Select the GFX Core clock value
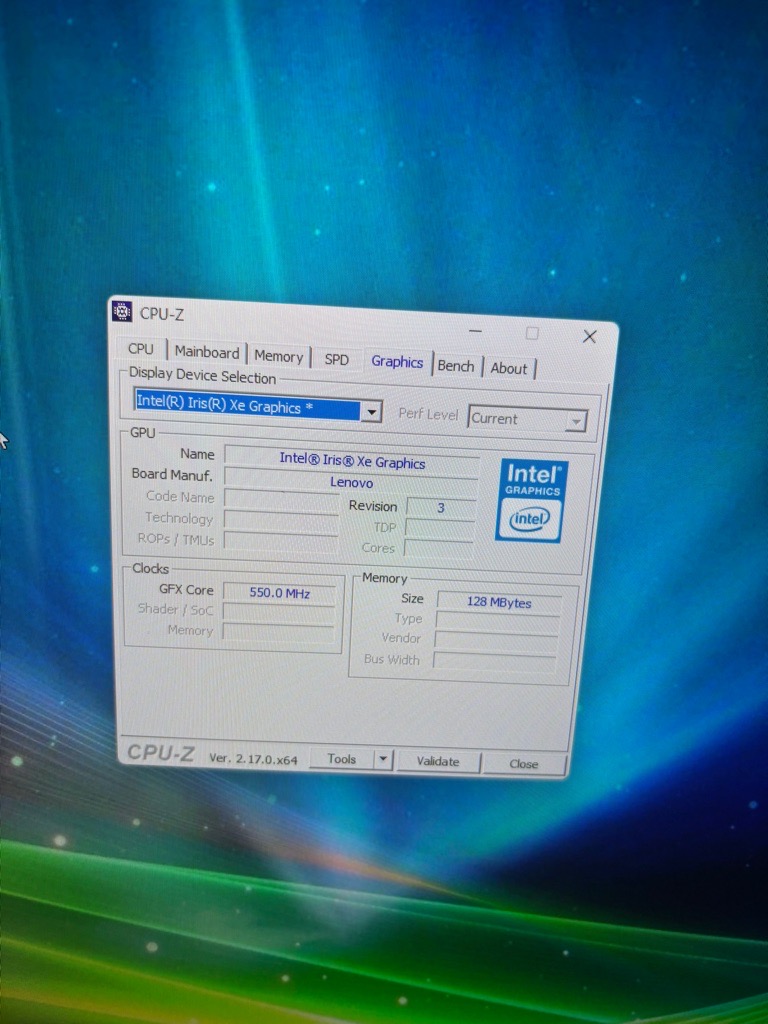The image size is (768, 1024). click(x=280, y=593)
